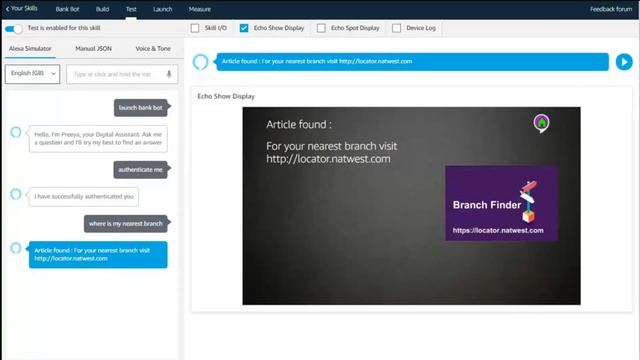Switch to the Launch tab
Viewport: 640px width, 360px height.
coord(162,9)
